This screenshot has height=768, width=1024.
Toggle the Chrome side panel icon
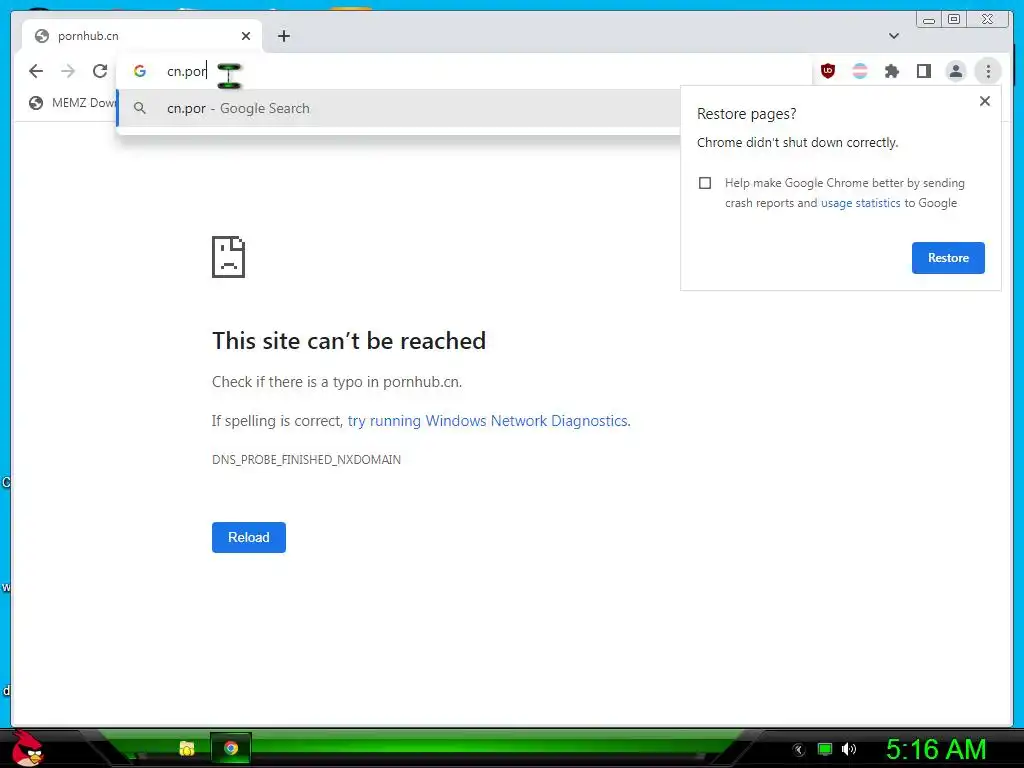click(923, 71)
